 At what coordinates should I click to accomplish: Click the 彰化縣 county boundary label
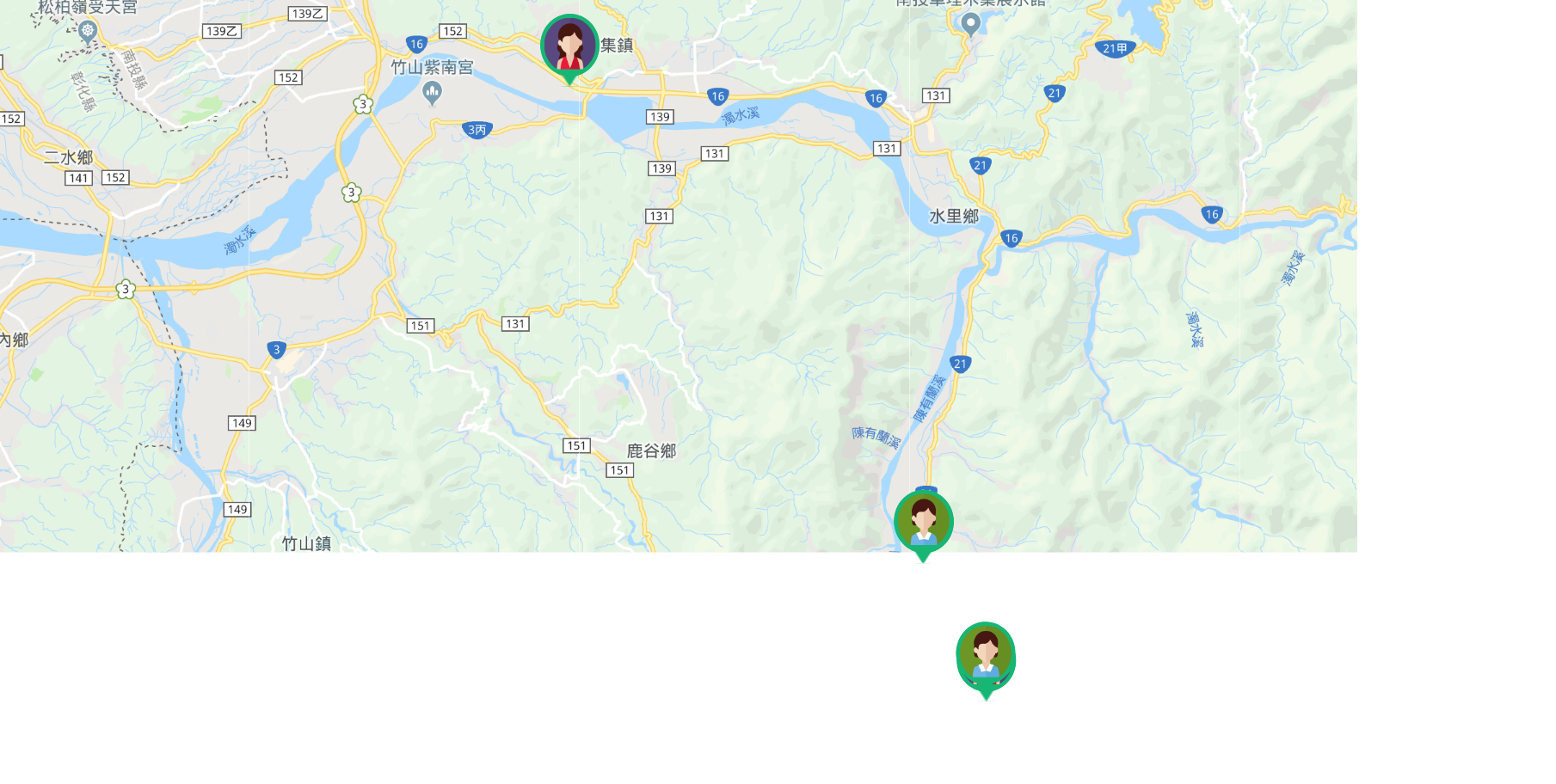pyautogui.click(x=83, y=92)
